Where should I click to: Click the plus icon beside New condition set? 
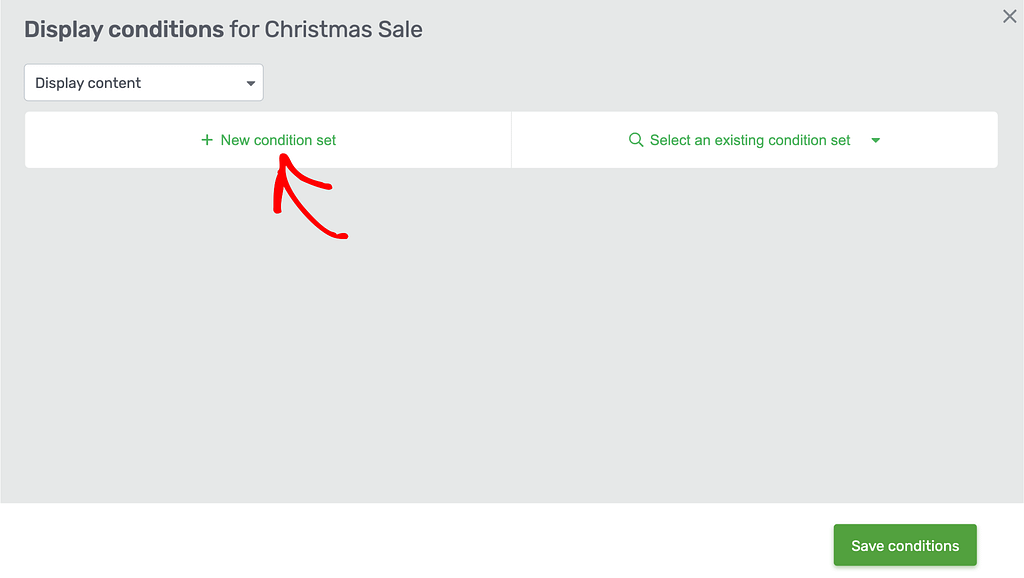coord(207,140)
